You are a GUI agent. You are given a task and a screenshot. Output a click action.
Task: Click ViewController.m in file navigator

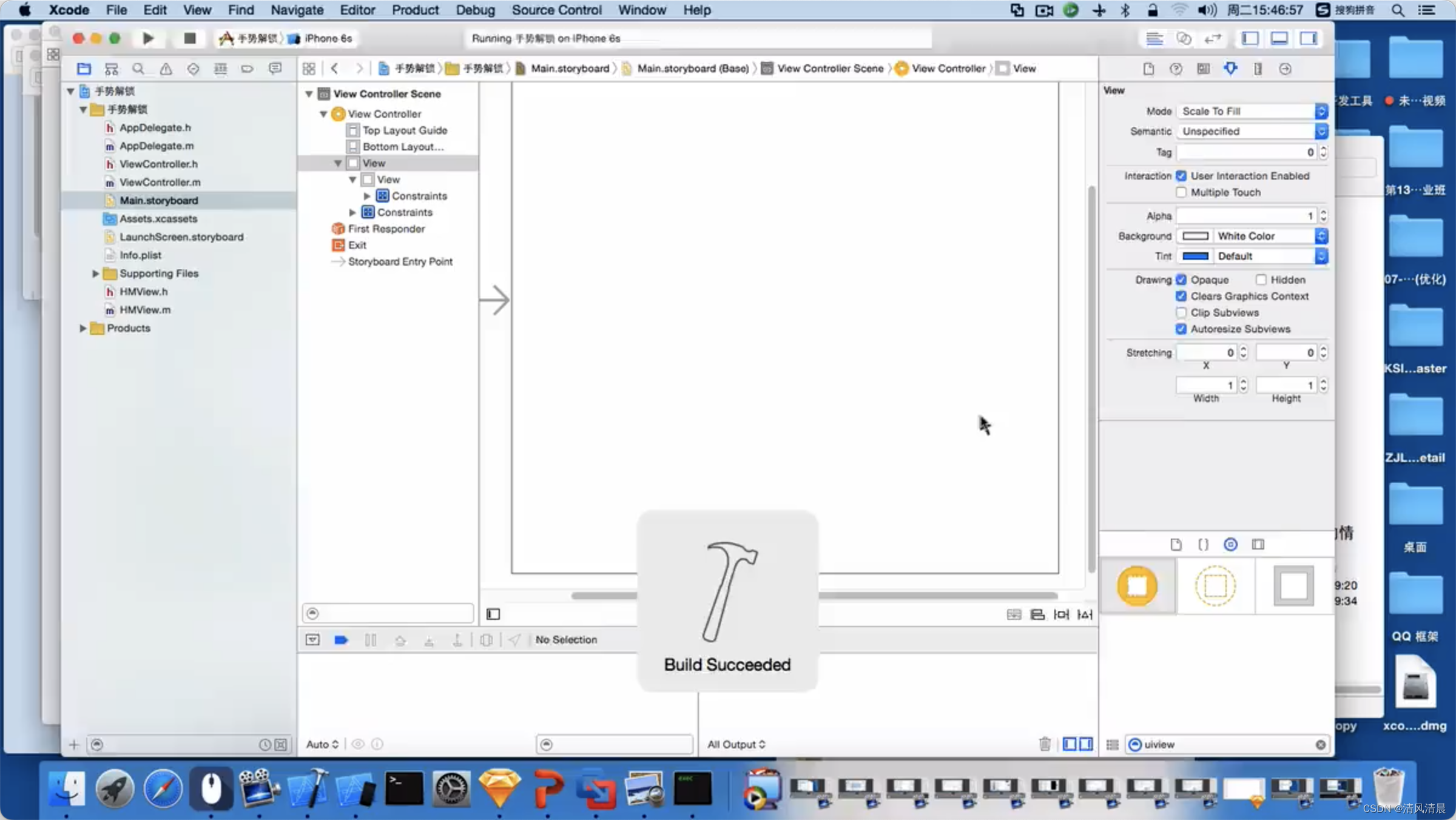(x=160, y=182)
